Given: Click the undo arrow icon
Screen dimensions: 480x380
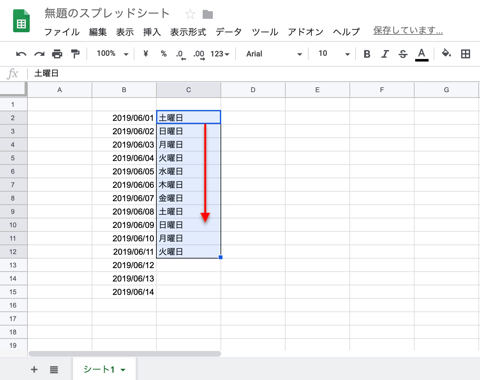Looking at the screenshot, I should 21,54.
